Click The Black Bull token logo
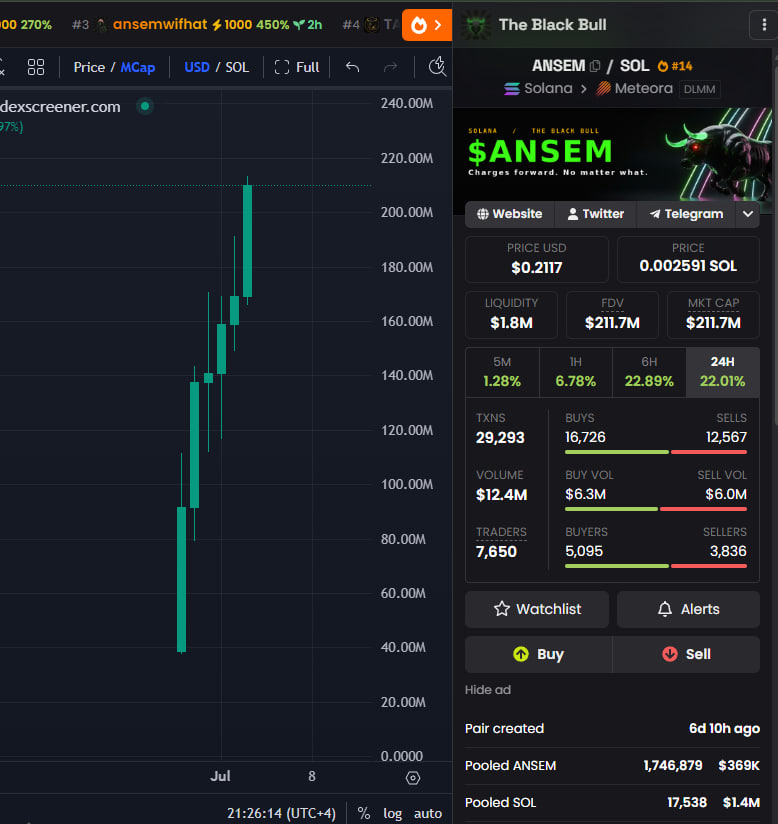This screenshot has width=778, height=824. [476, 25]
